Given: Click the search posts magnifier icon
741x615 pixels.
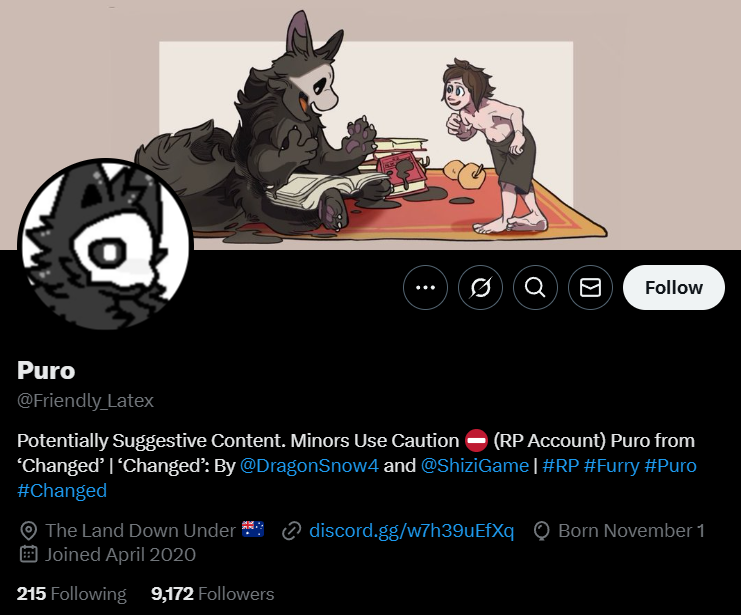Looking at the screenshot, I should coord(535,287).
